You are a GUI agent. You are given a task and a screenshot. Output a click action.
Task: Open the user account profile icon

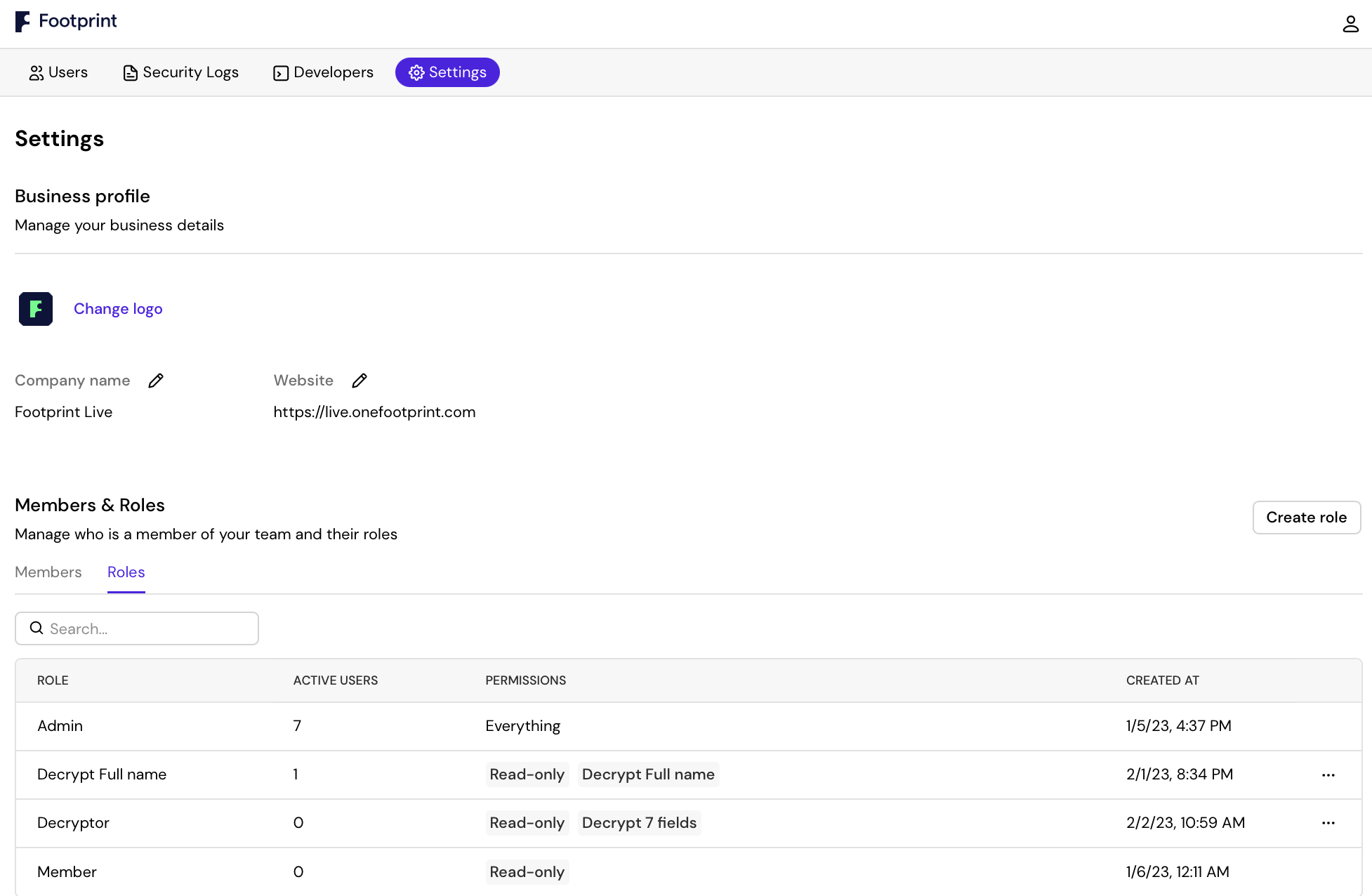[x=1350, y=25]
